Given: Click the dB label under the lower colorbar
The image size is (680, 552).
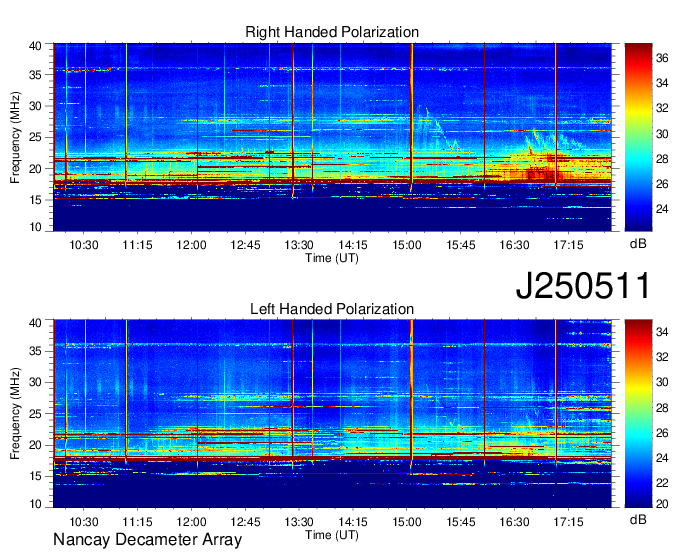Looking at the screenshot, I should click(x=638, y=519).
